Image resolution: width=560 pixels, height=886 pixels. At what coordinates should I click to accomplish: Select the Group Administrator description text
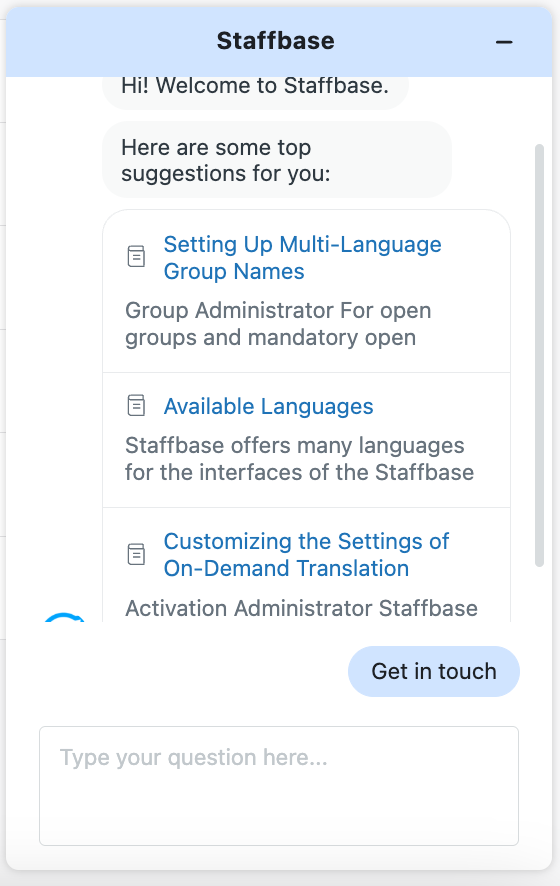pos(278,324)
